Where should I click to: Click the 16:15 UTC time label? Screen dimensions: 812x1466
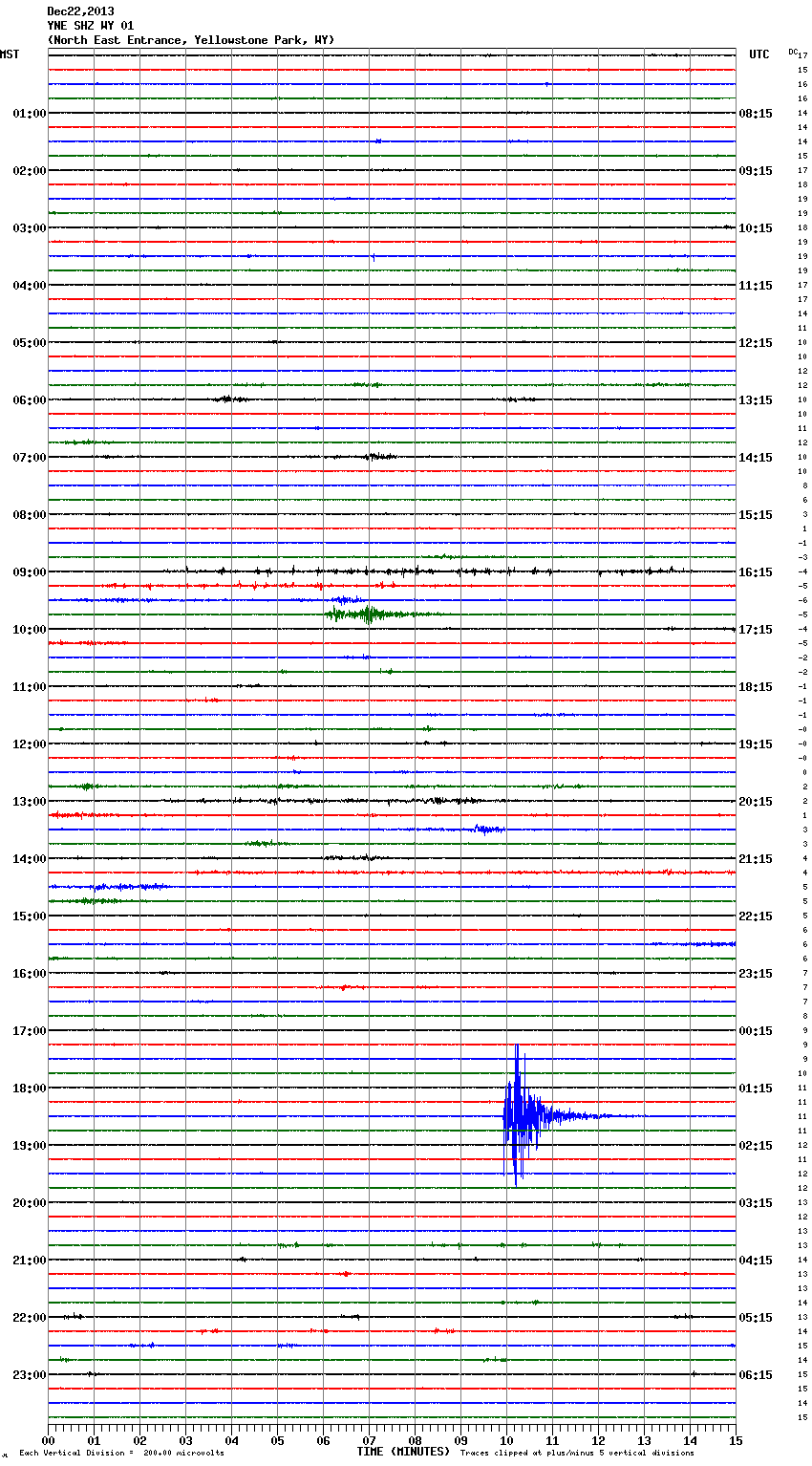(x=756, y=572)
